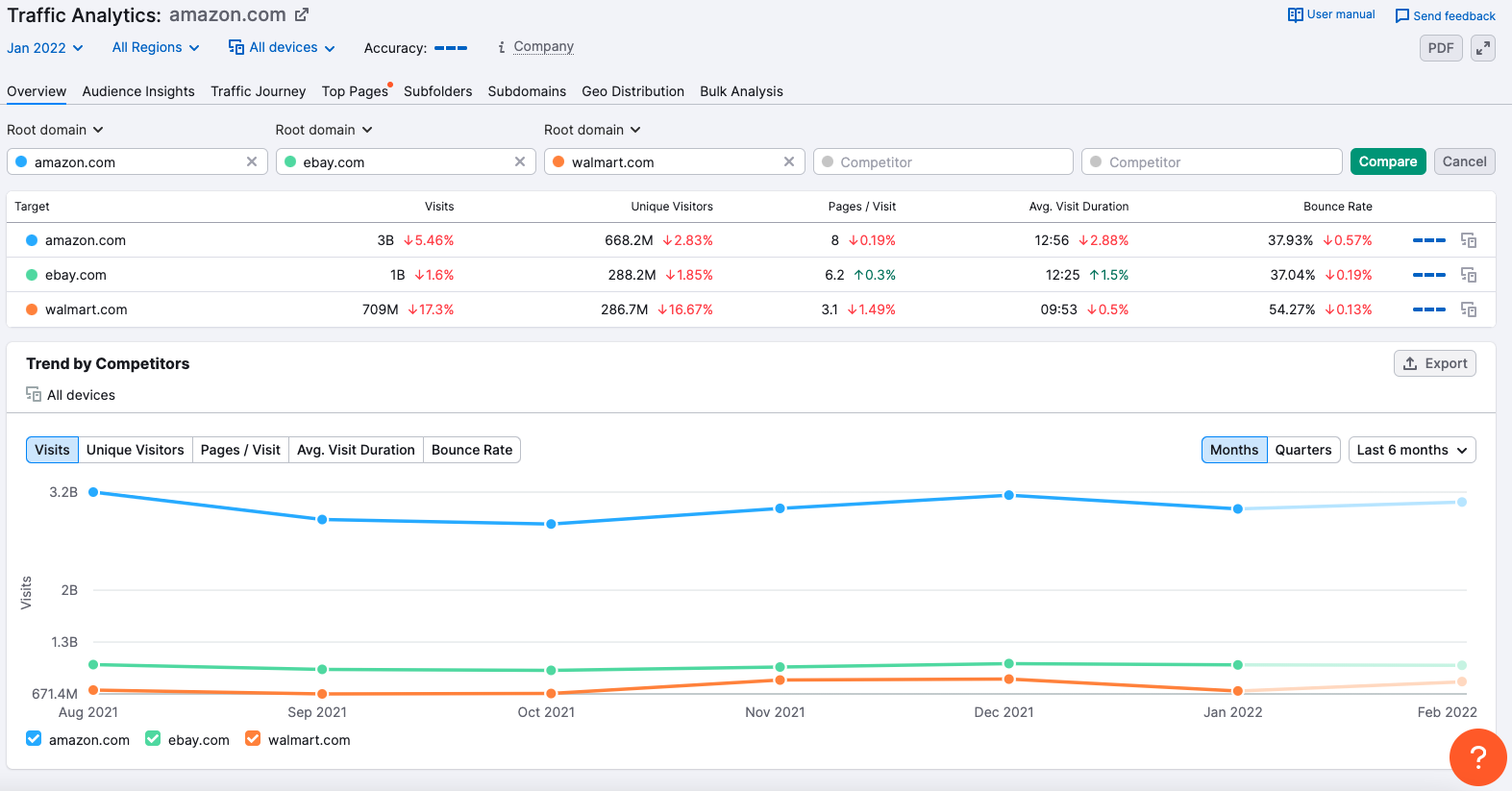Click the Cancel button
Image resolution: width=1512 pixels, height=791 pixels.
1465,161
